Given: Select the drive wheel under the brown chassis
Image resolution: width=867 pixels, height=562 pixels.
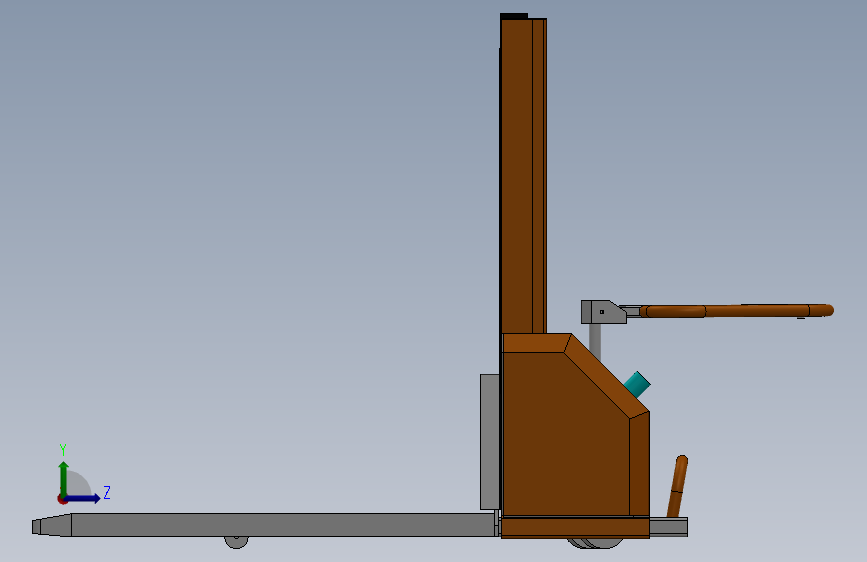Looking at the screenshot, I should (x=596, y=543).
